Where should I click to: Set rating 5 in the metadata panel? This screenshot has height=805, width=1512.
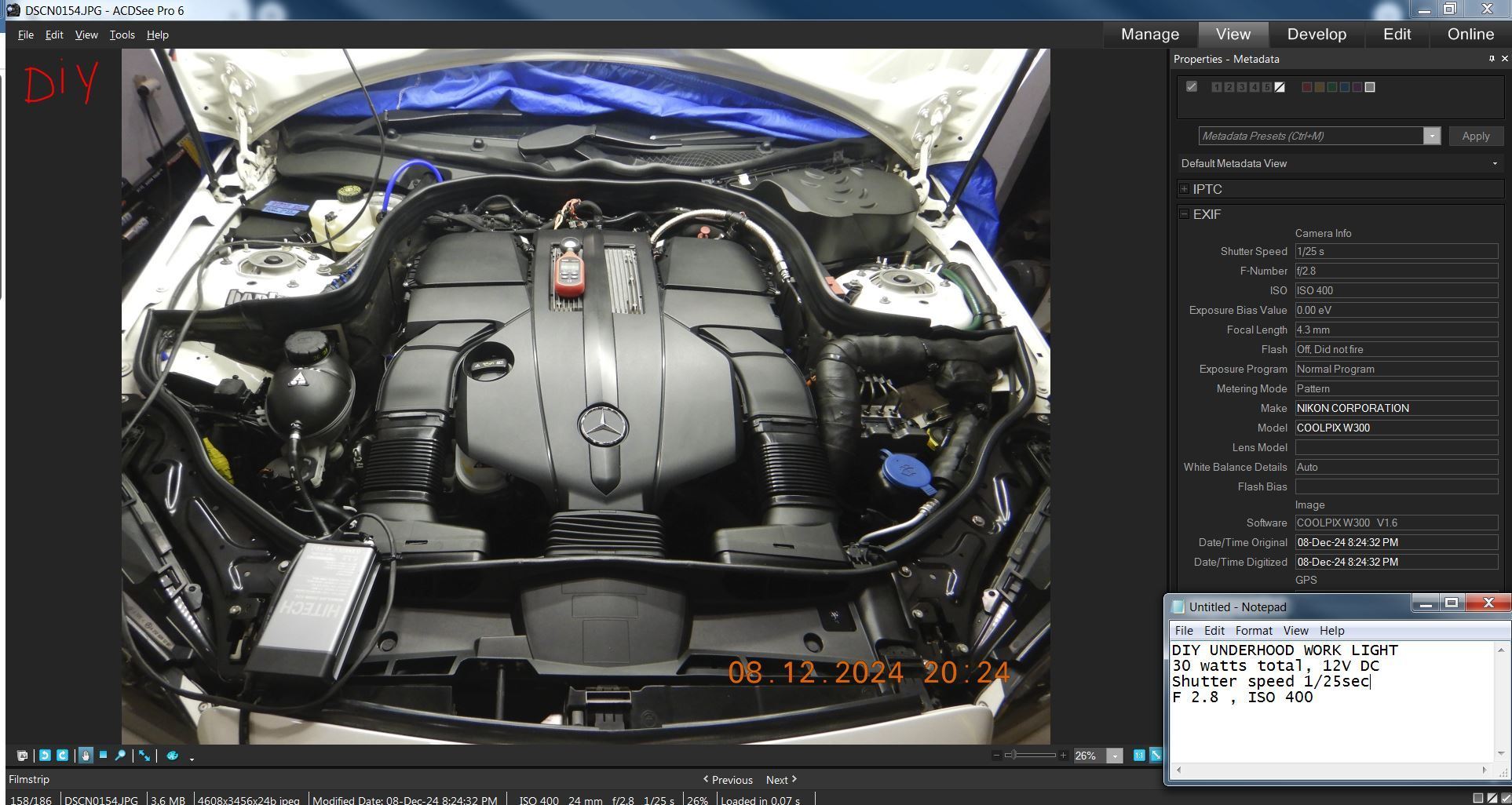(1267, 87)
